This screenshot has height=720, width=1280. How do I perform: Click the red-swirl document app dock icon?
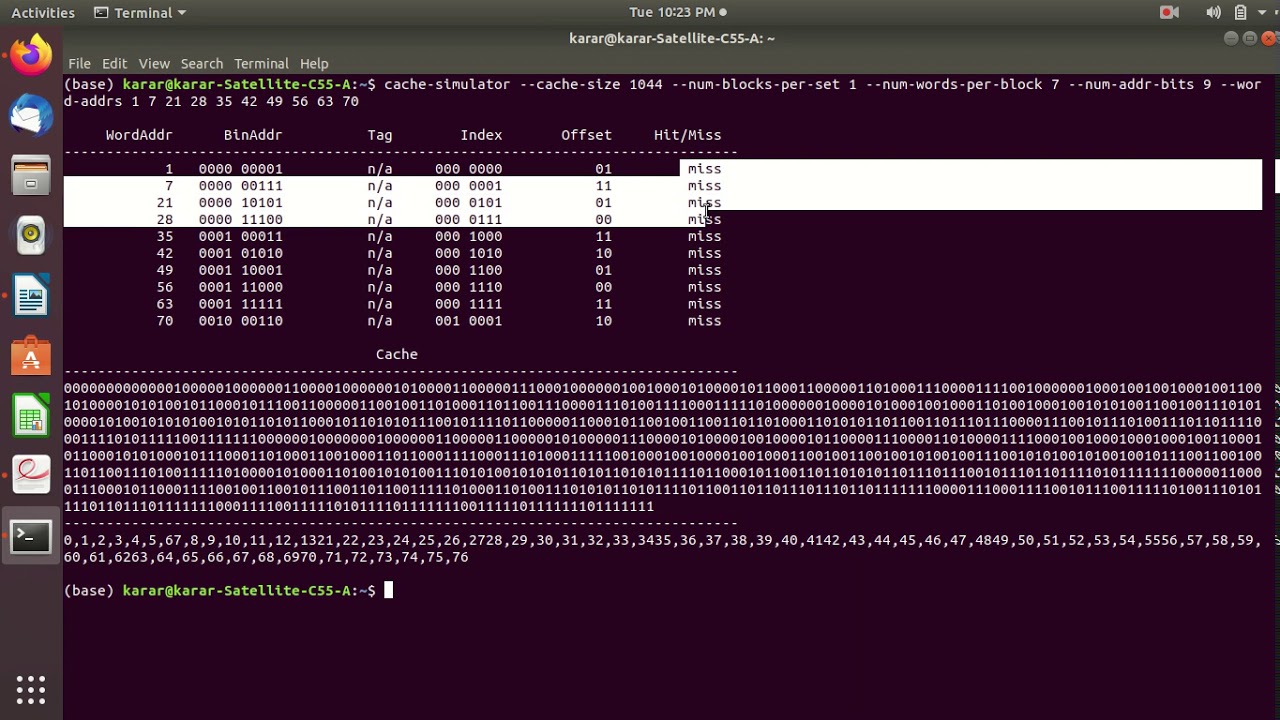click(x=31, y=477)
